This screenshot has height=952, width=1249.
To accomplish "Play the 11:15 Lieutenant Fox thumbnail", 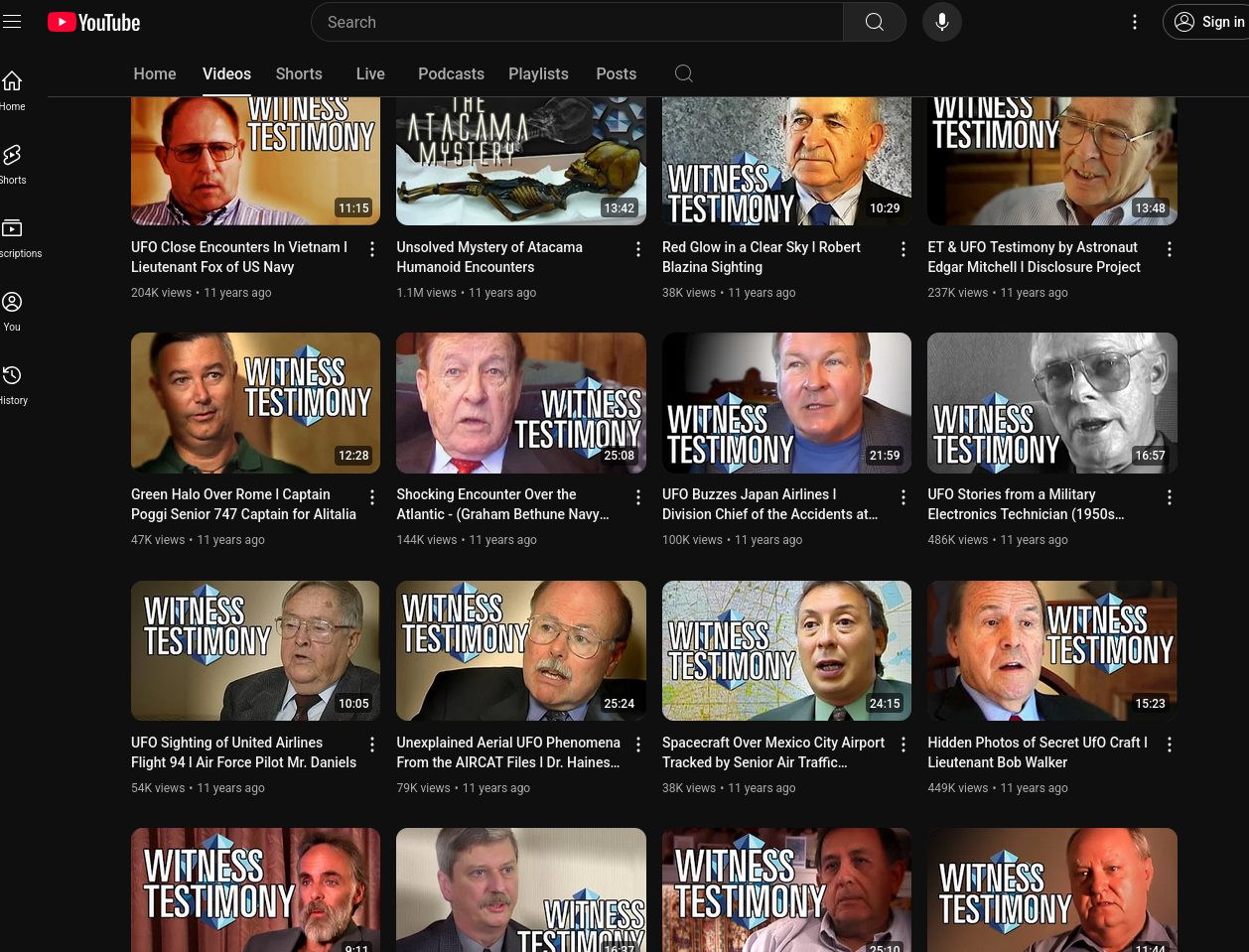I will [x=255, y=161].
